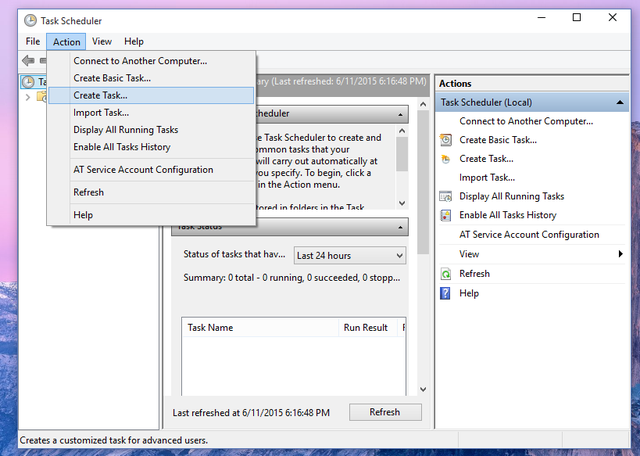This screenshot has height=456, width=640.
Task: Click Create Task in Actions pane
Action: (486, 159)
